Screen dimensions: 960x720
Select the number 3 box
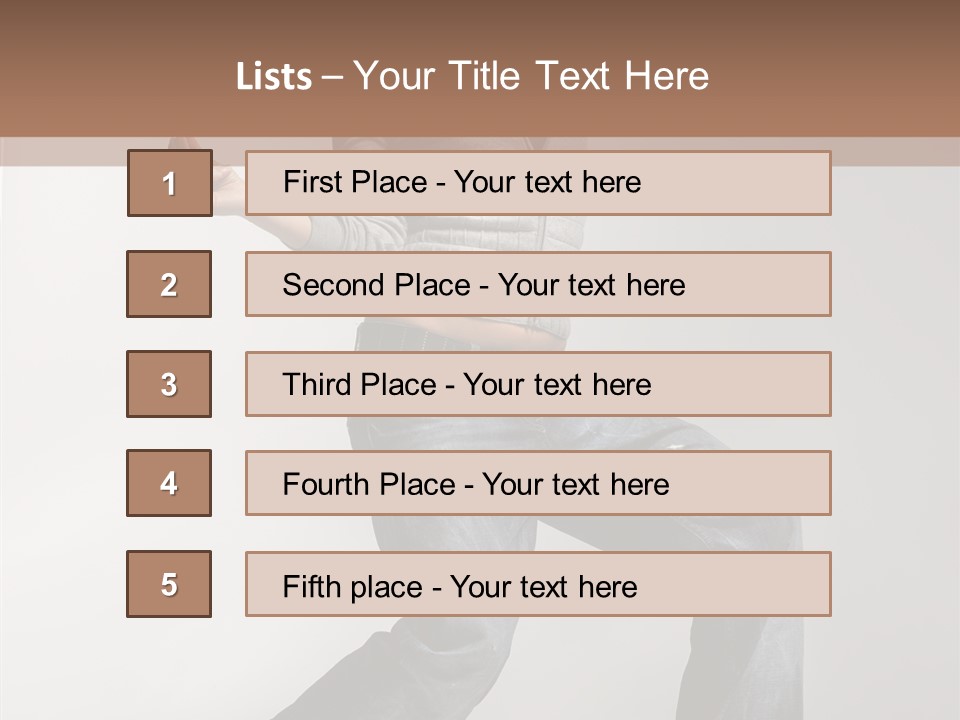point(169,384)
